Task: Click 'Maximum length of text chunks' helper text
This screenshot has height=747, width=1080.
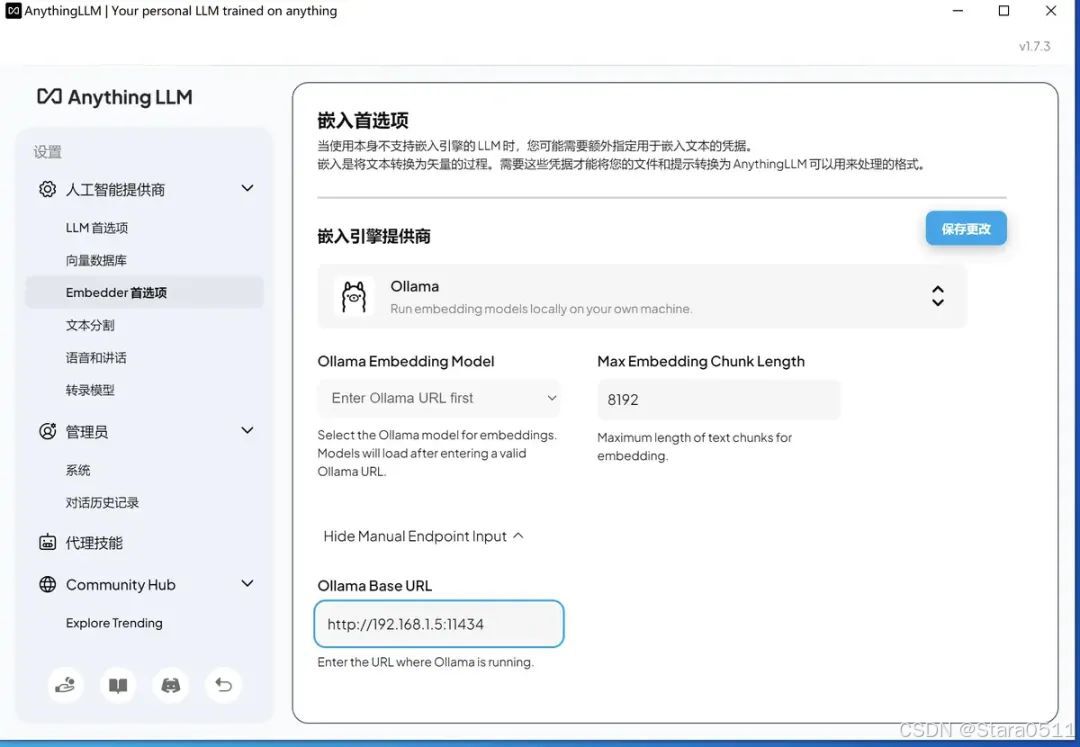Action: point(694,446)
